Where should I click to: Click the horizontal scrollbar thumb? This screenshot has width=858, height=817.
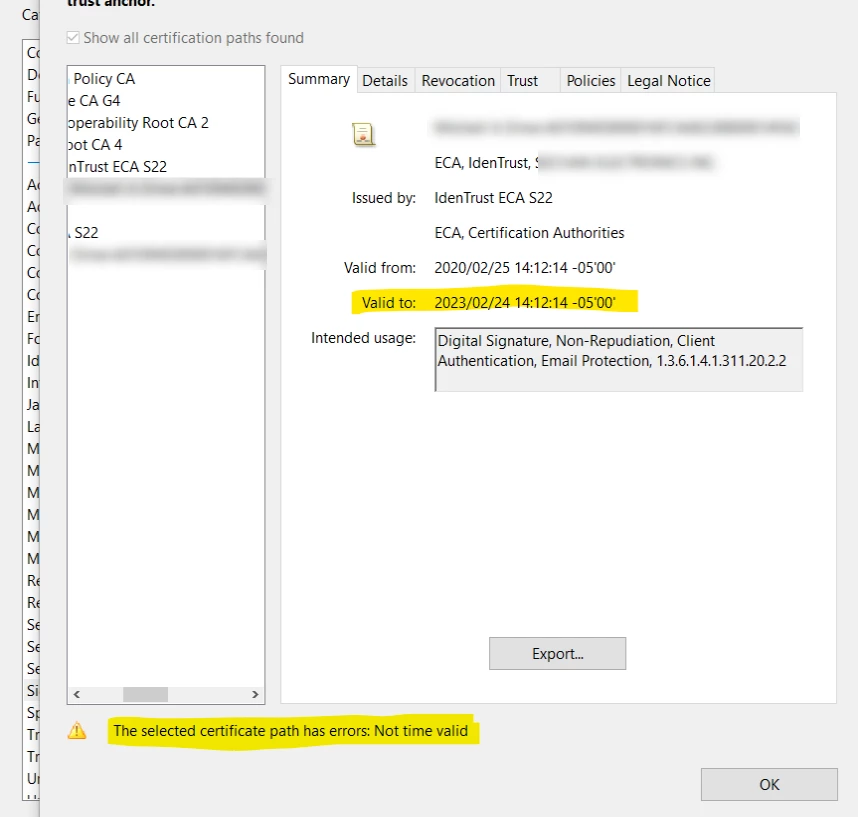point(146,694)
